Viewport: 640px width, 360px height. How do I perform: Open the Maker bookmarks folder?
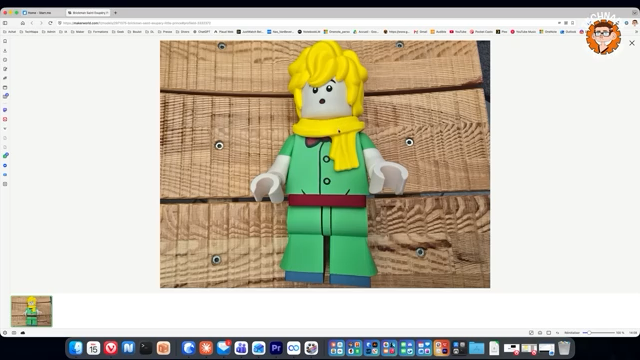click(78, 31)
